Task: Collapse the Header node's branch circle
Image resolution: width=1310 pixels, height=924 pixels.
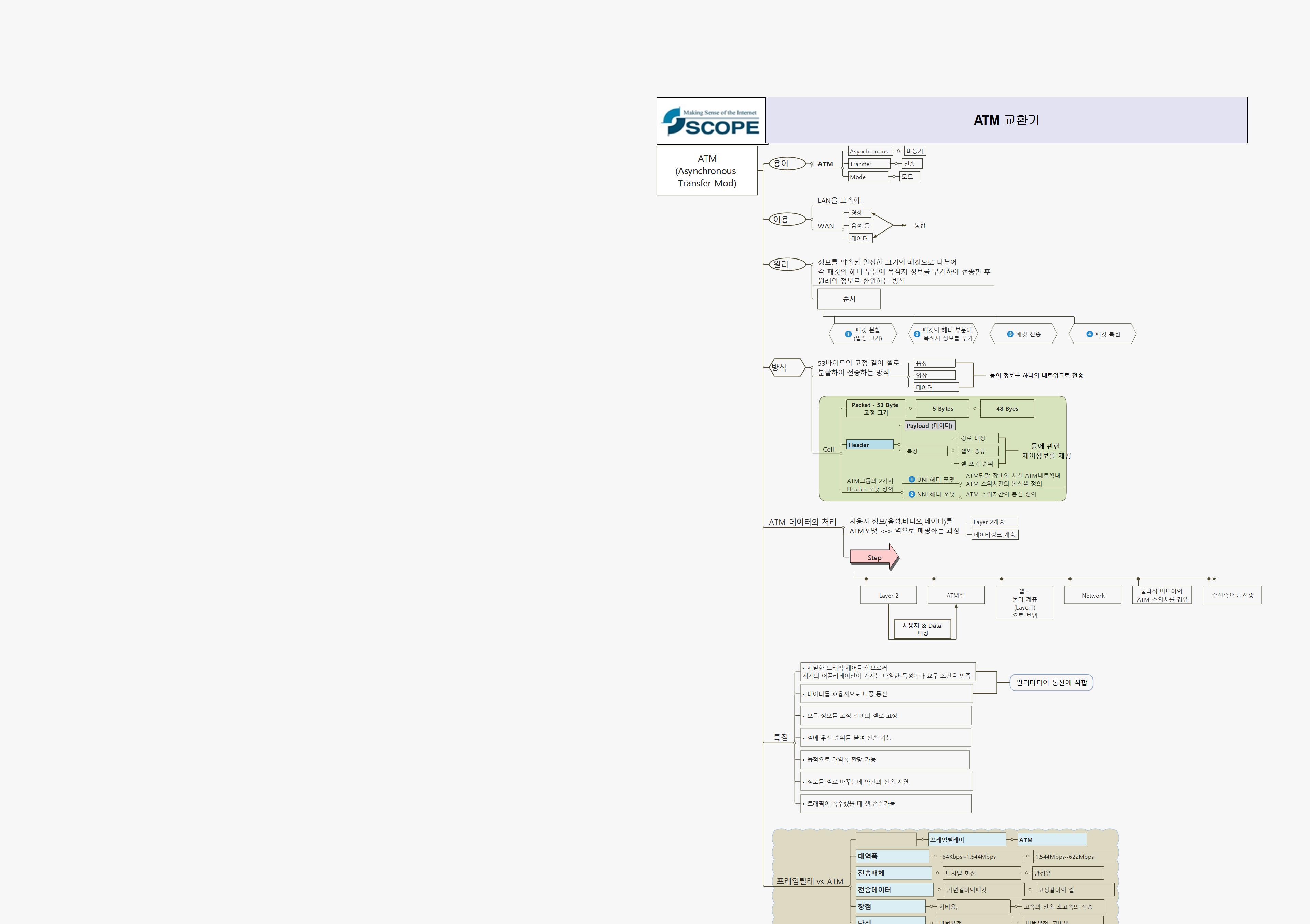Action: point(899,445)
